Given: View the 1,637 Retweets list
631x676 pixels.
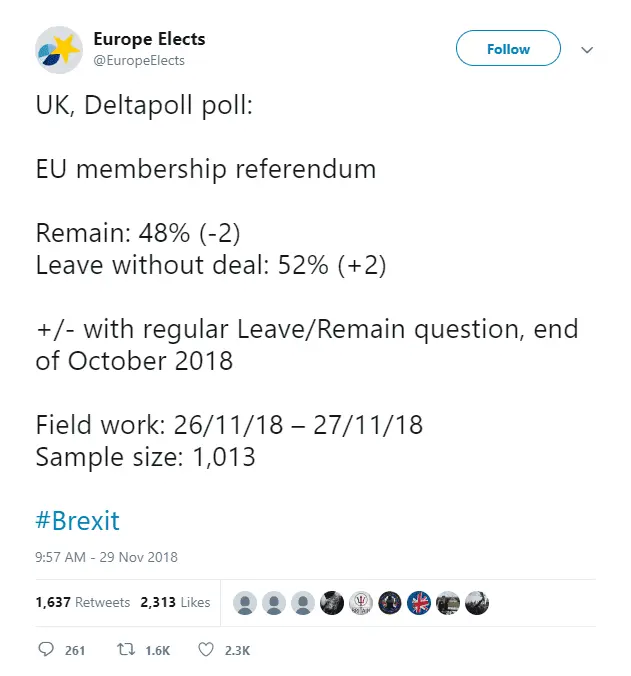Looking at the screenshot, I should point(83,603).
